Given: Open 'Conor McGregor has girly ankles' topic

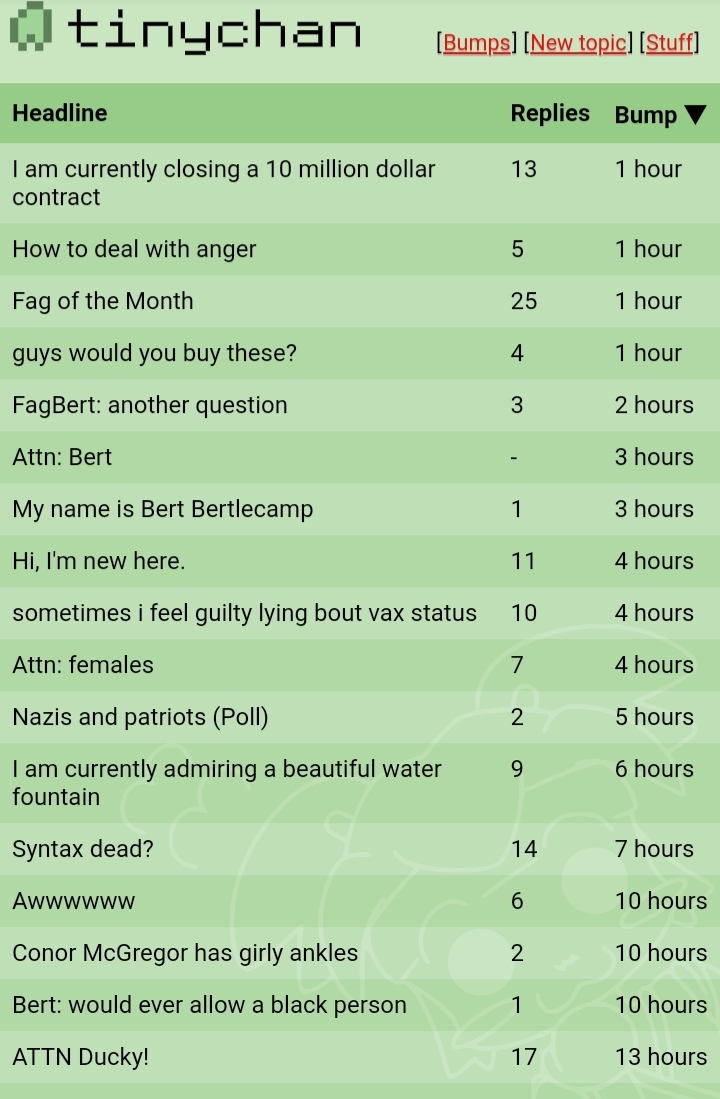Looking at the screenshot, I should pos(185,953).
